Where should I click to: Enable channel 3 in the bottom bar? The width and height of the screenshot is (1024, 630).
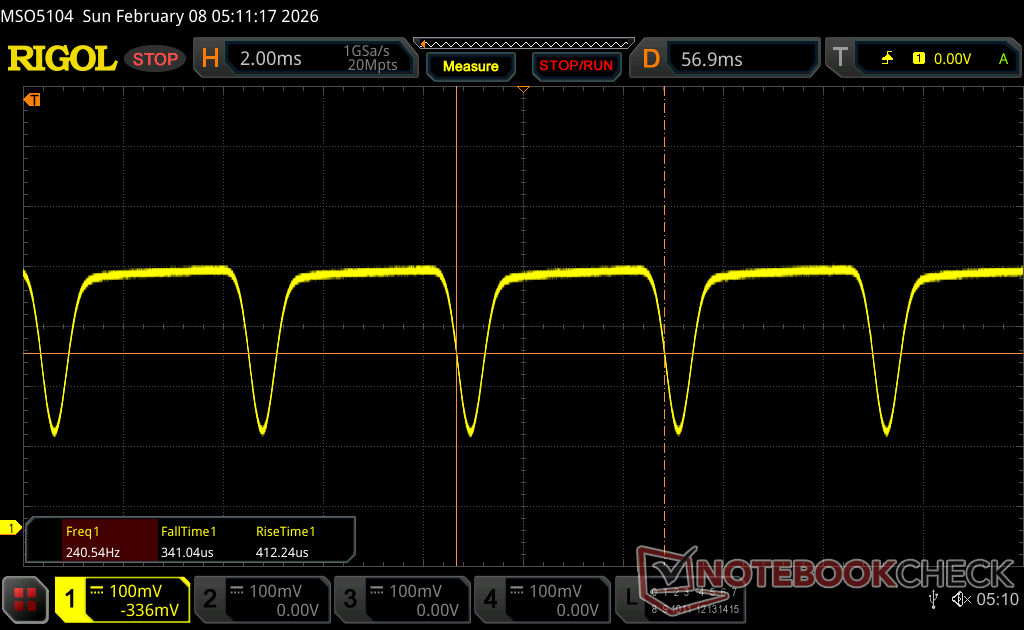[x=402, y=599]
